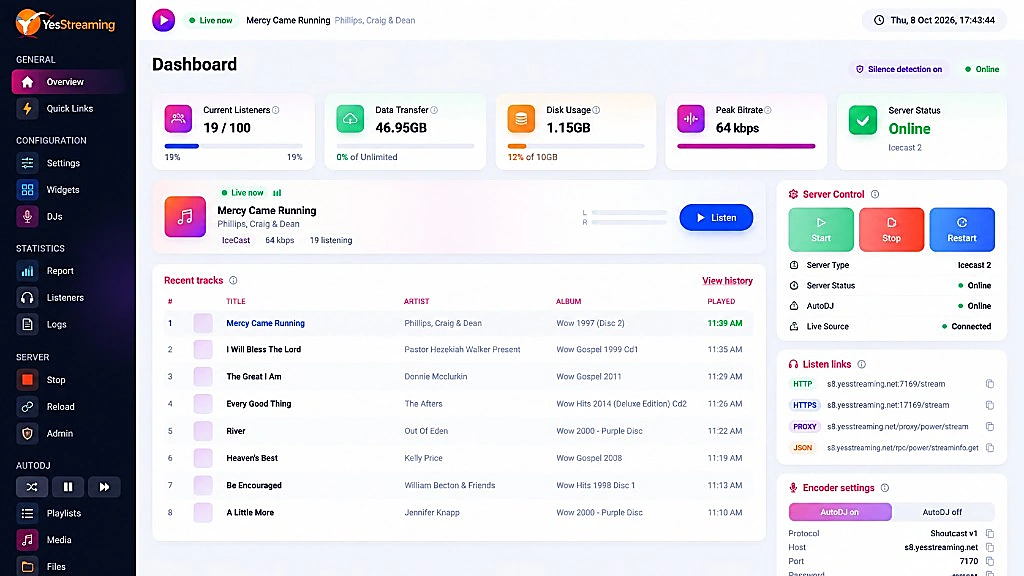1024x576 pixels.
Task: Open the Settings page in the sidebar
Action: point(63,163)
